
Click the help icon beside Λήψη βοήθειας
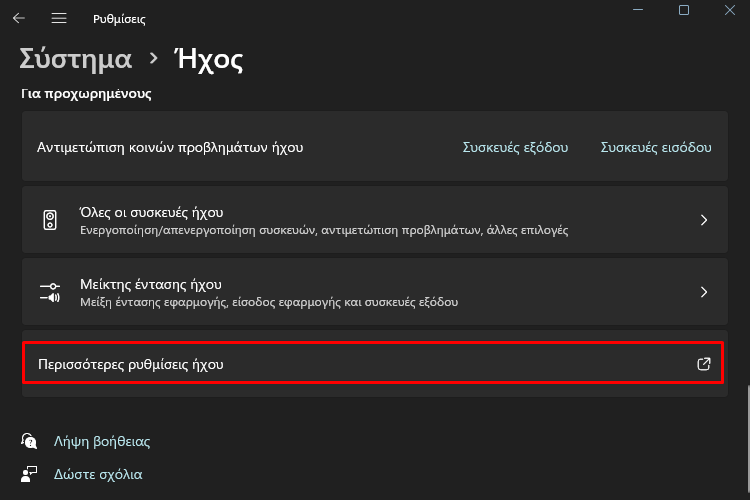tap(31, 441)
